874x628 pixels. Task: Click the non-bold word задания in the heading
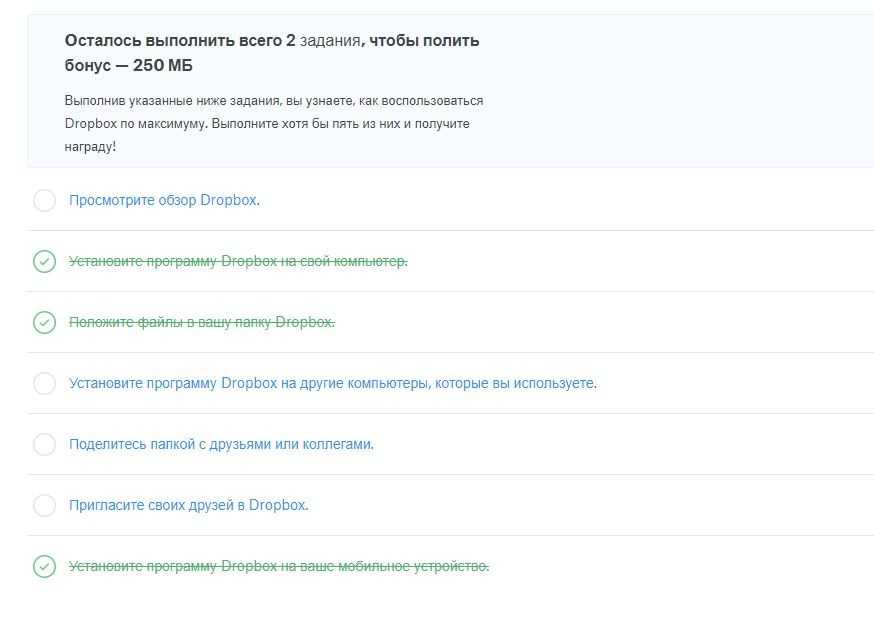coord(329,41)
